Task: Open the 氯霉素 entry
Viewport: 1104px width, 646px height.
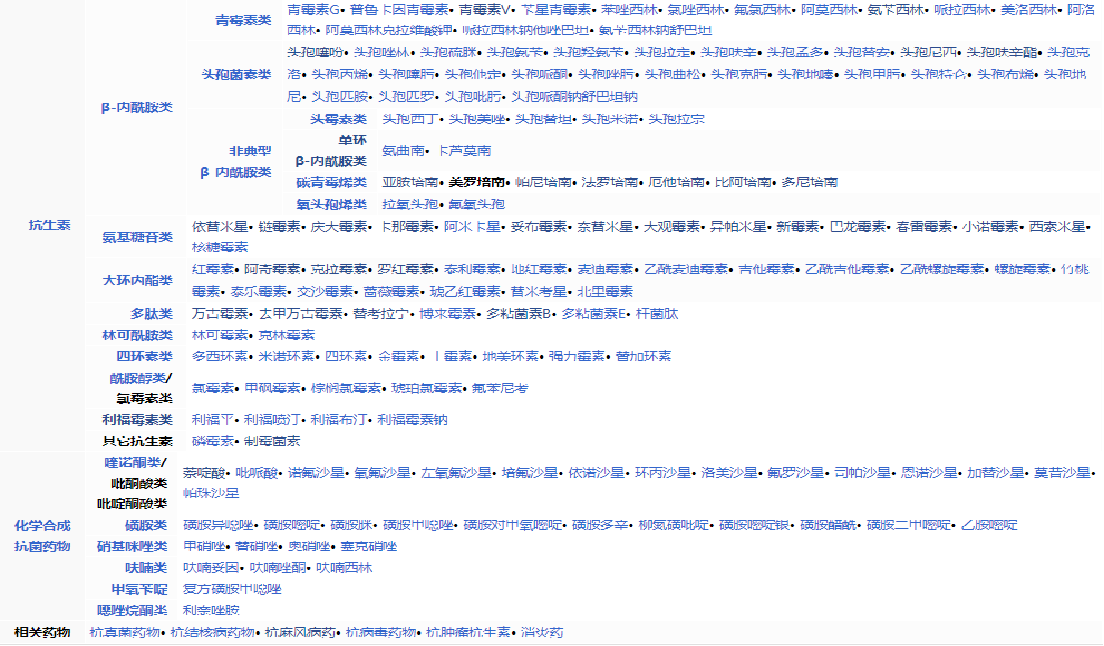Action: point(212,388)
